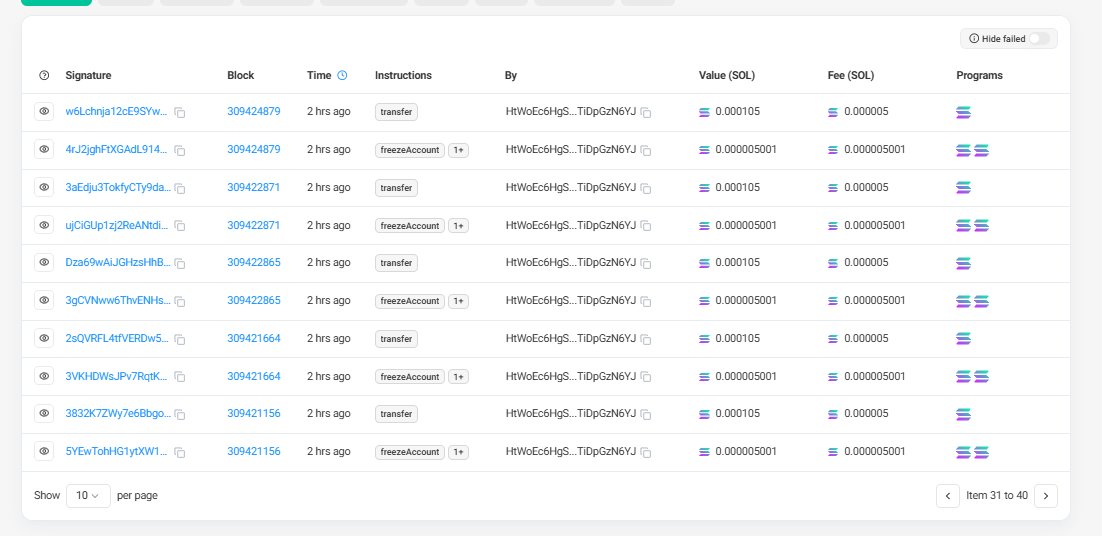Open details eye icon for w6Lchnja12cE9SYw transaction

(44, 111)
